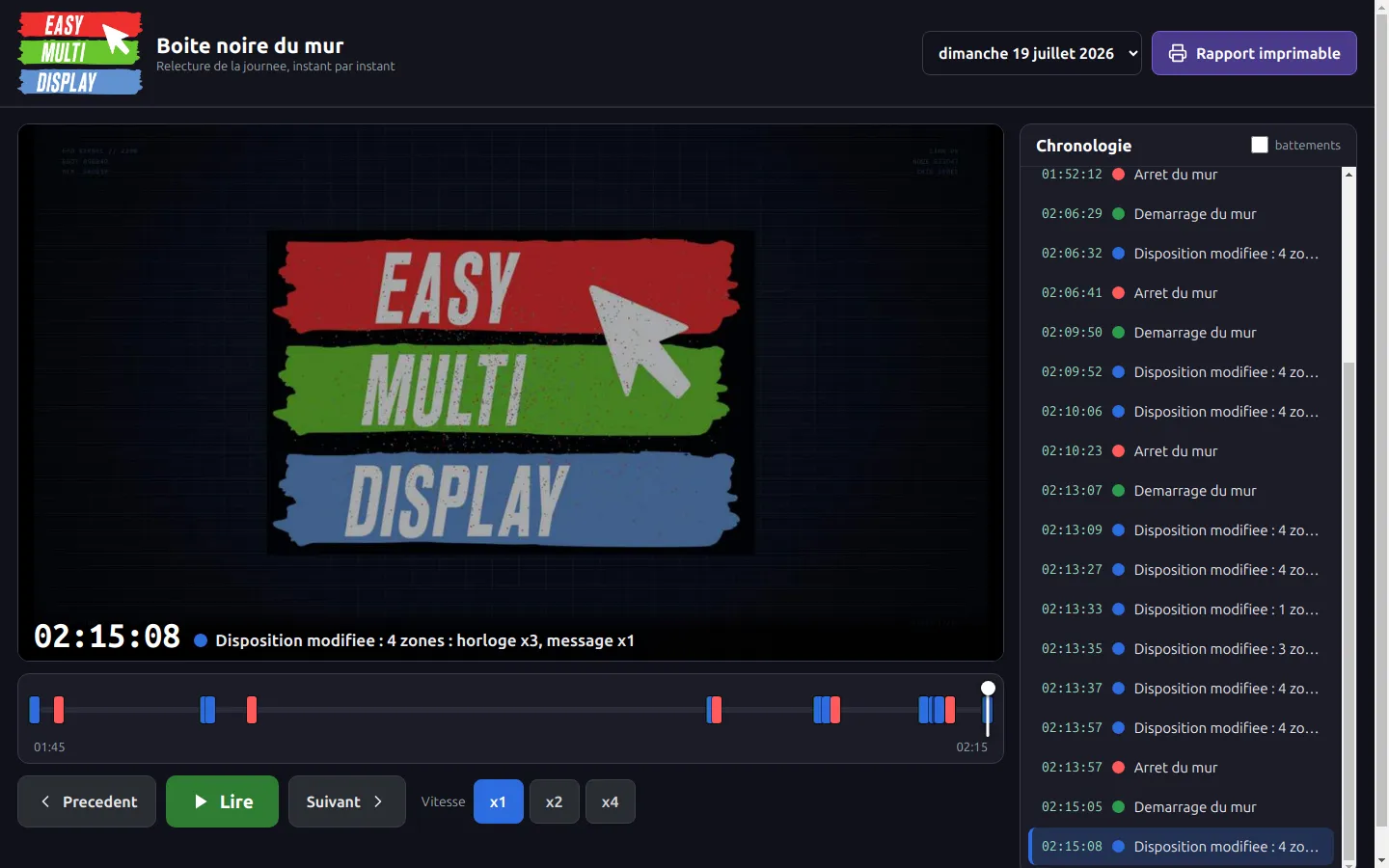
Task: Select the 02:13:57 Disposition modifiee event
Action: (1181, 728)
